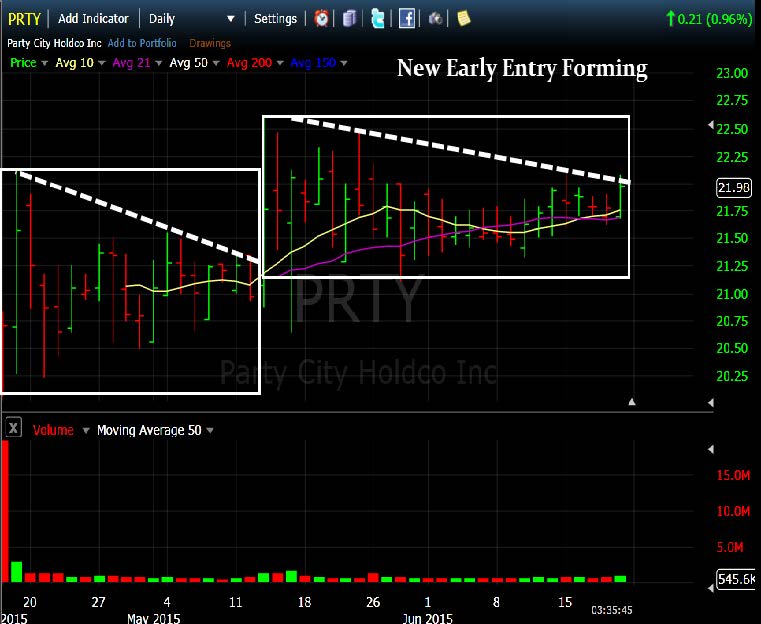Click the Jun 2015 date axis label
The width and height of the screenshot is (761, 624).
pos(428,618)
